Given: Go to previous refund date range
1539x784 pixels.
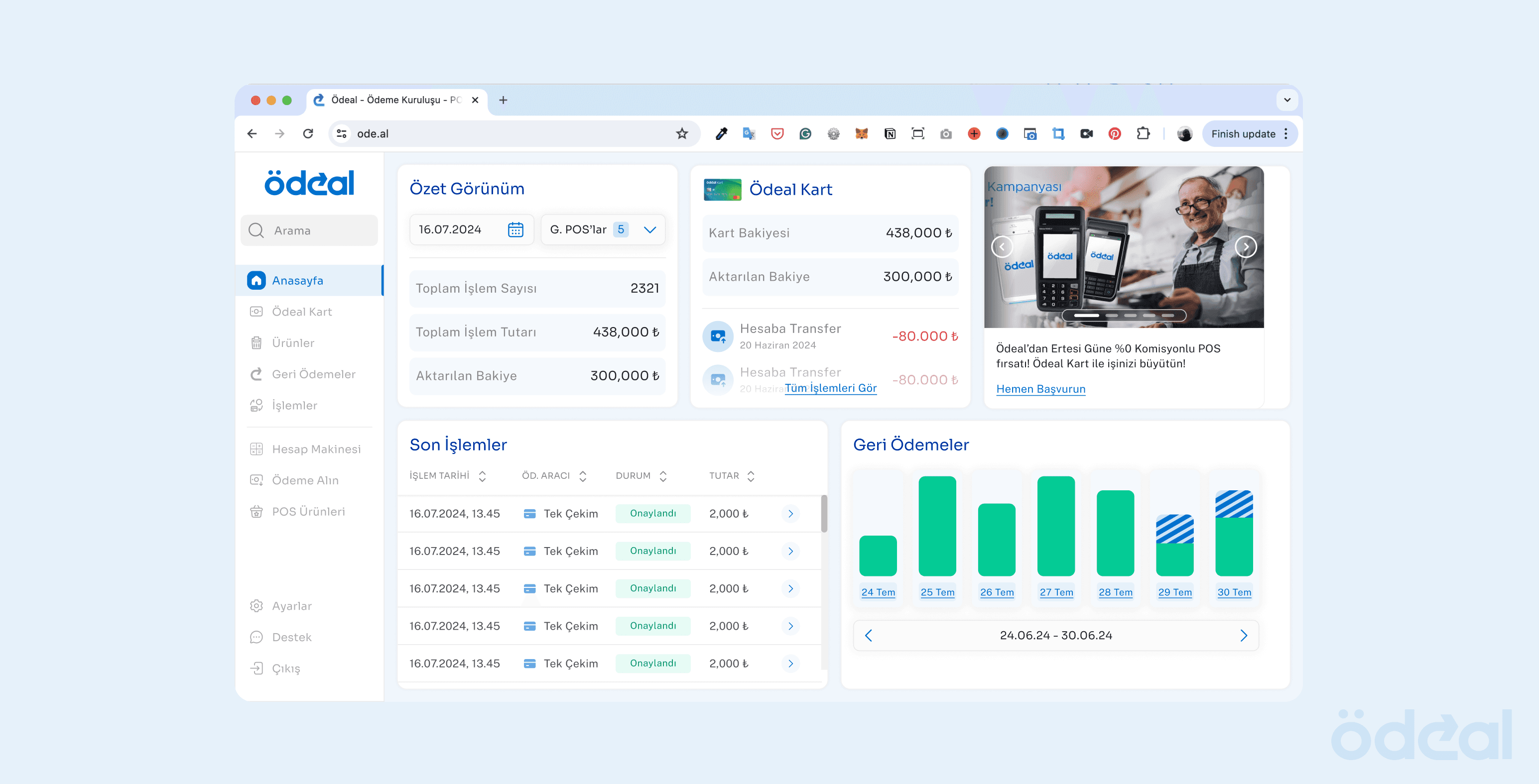Looking at the screenshot, I should (869, 635).
